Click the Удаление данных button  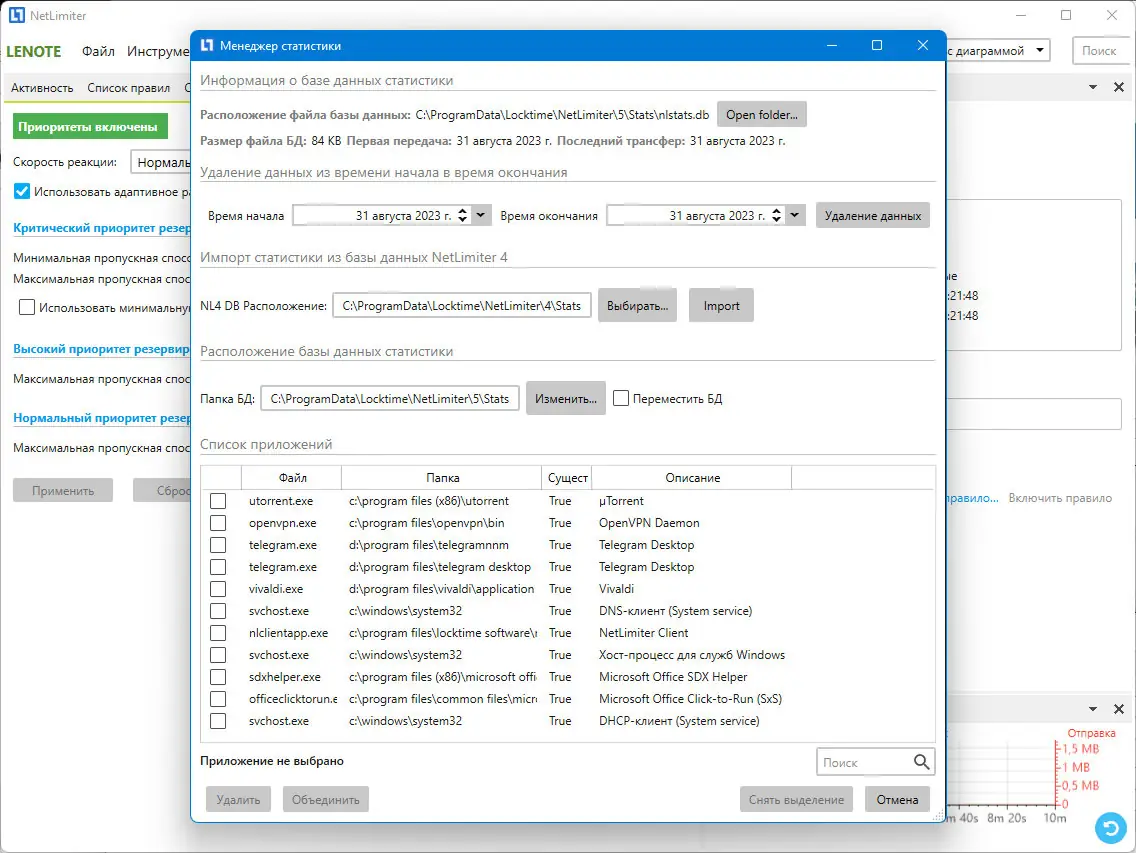pyautogui.click(x=872, y=215)
